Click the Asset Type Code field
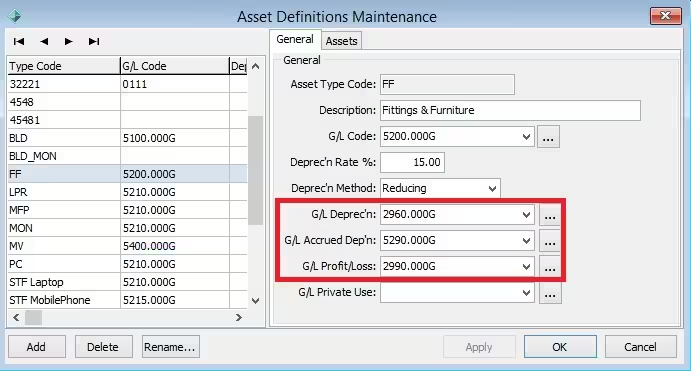 pos(447,84)
